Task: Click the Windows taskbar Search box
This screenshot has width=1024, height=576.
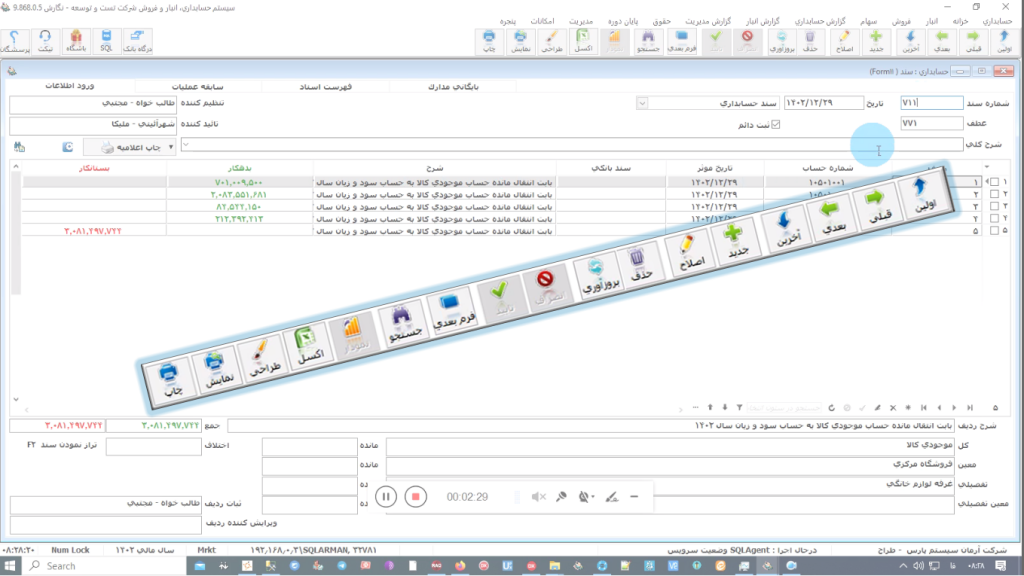Action: coord(105,566)
